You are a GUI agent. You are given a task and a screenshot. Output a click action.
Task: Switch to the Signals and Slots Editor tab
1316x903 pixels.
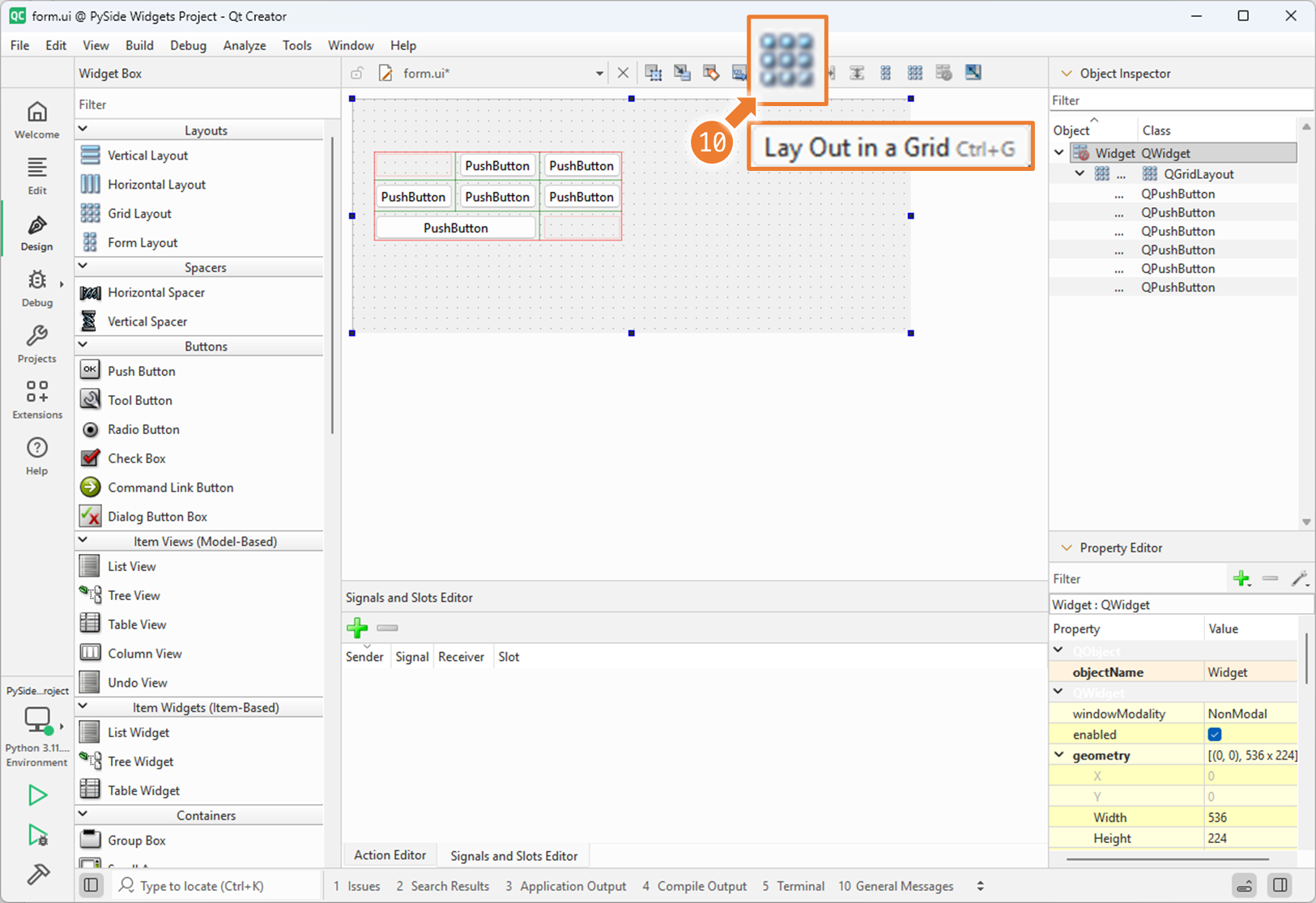513,856
